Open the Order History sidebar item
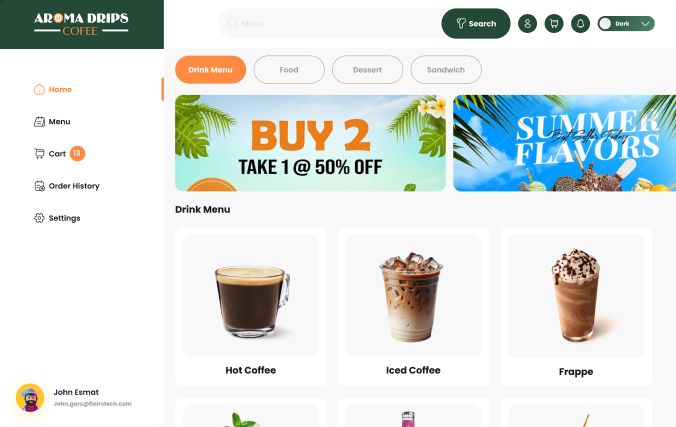676x427 pixels. [67, 186]
